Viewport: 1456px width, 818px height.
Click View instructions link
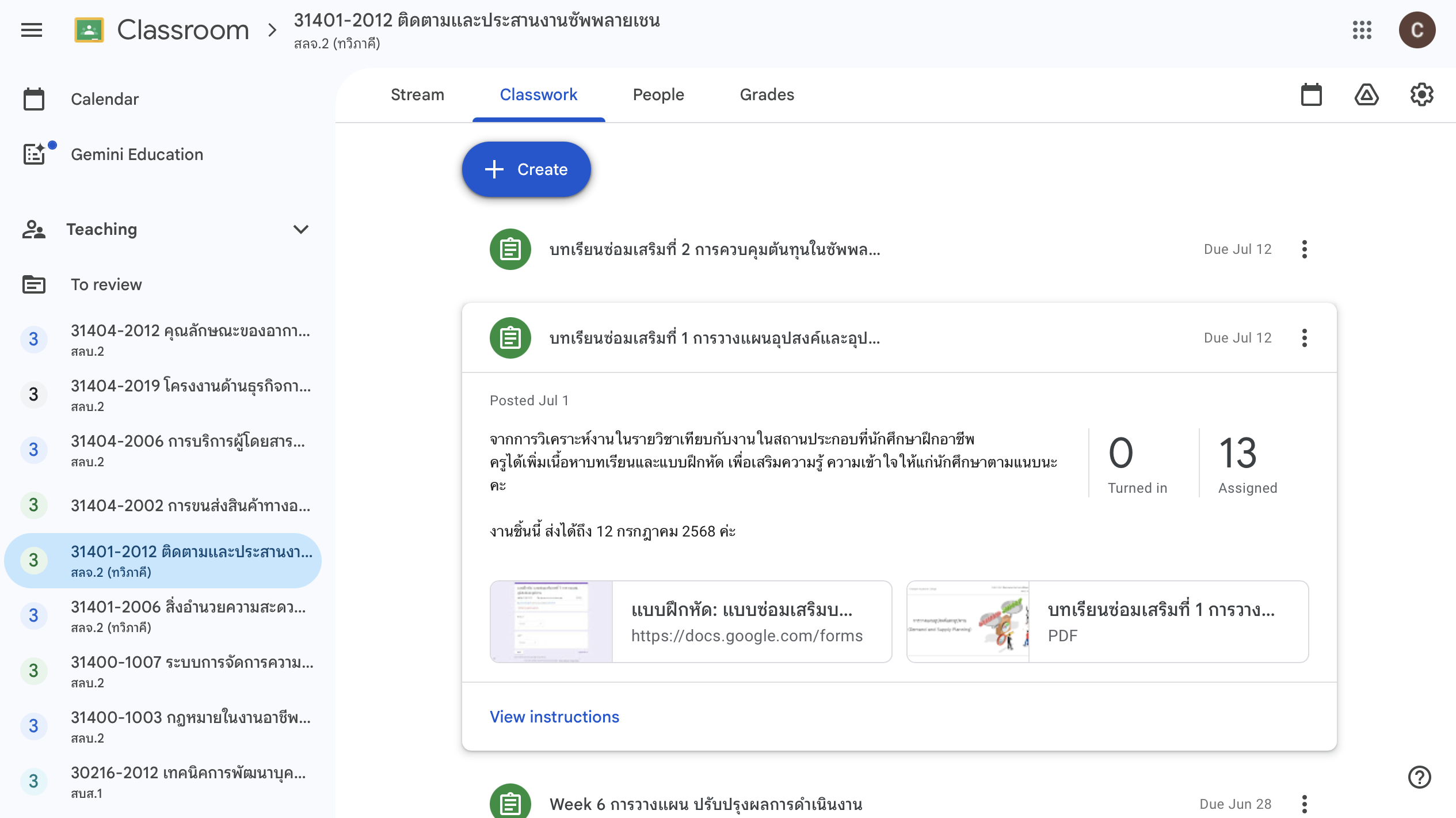[554, 717]
